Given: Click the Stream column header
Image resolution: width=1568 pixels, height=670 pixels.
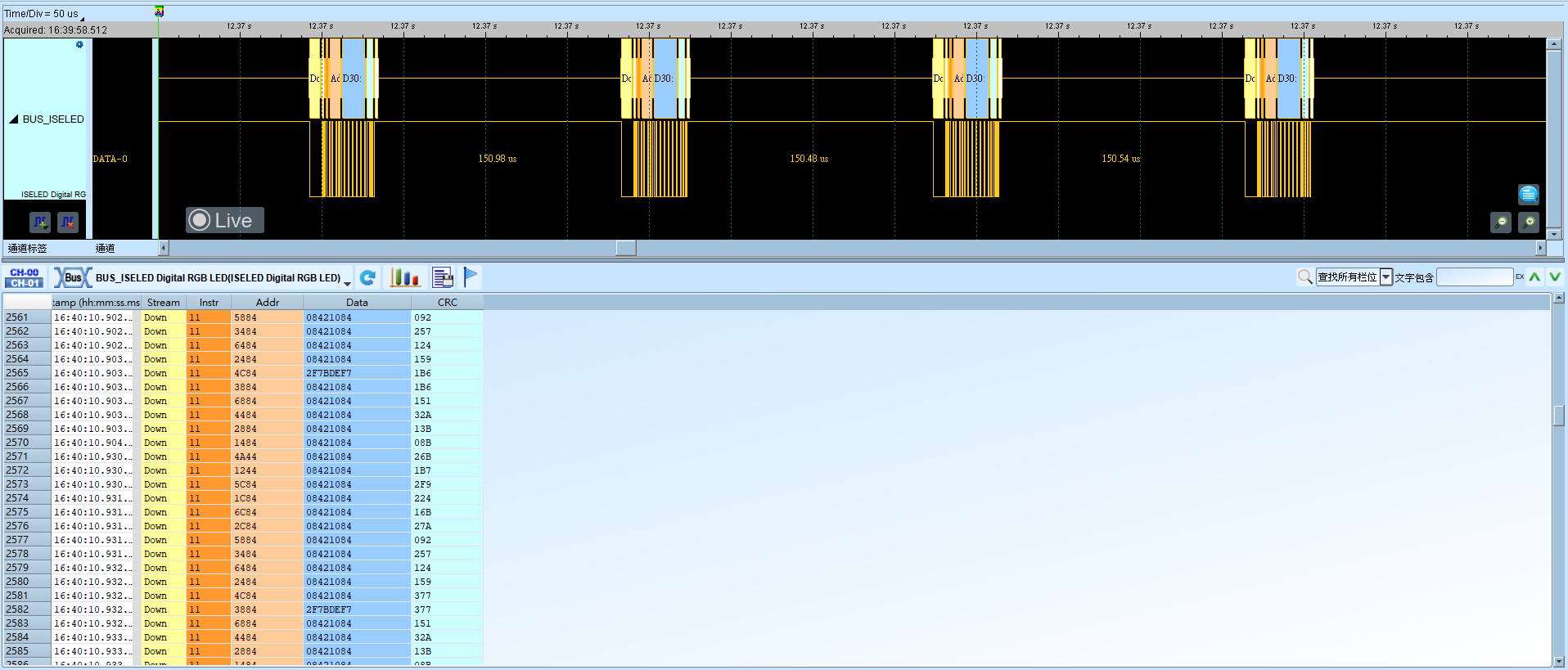Looking at the screenshot, I should 164,303.
